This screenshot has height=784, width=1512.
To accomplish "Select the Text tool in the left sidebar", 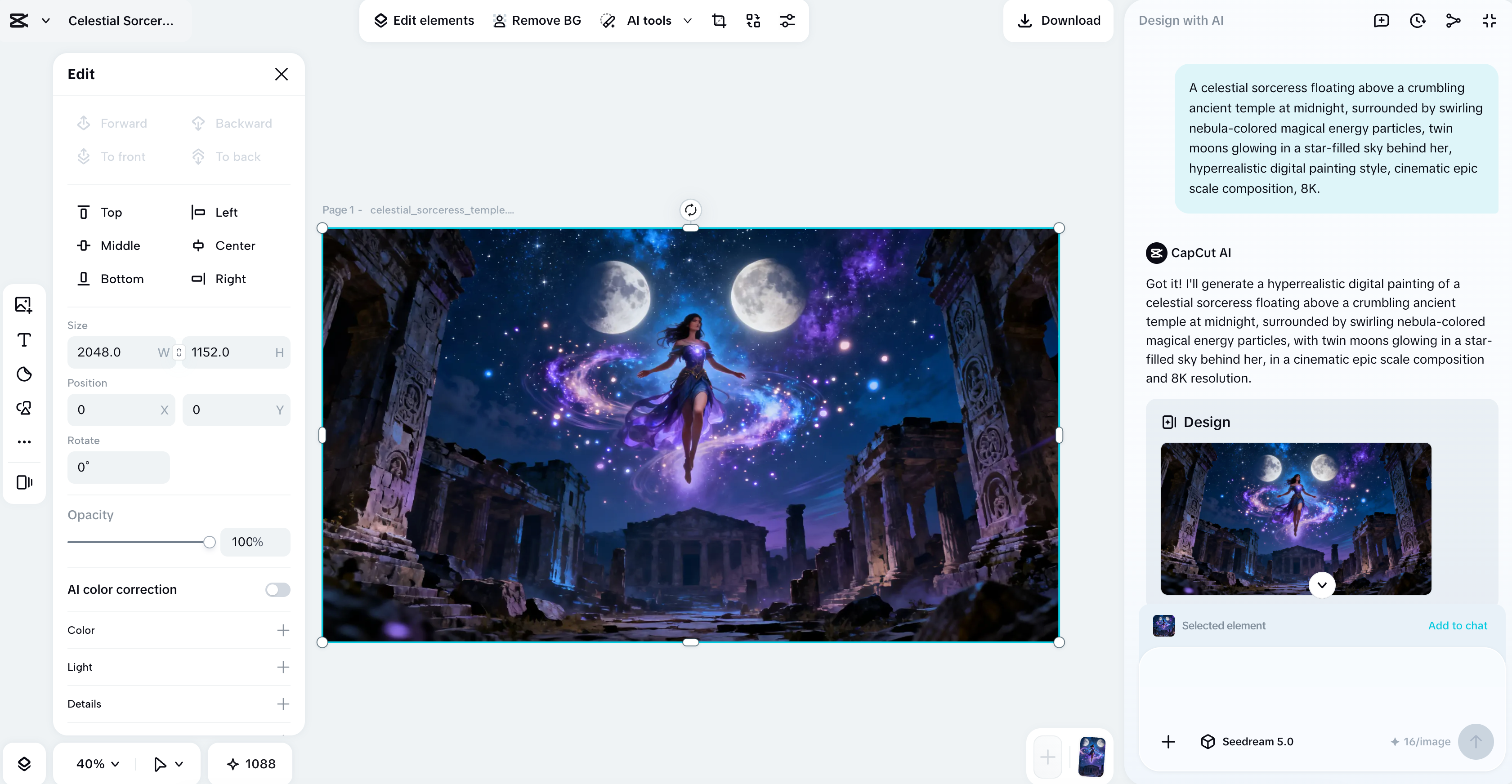I will 24,339.
